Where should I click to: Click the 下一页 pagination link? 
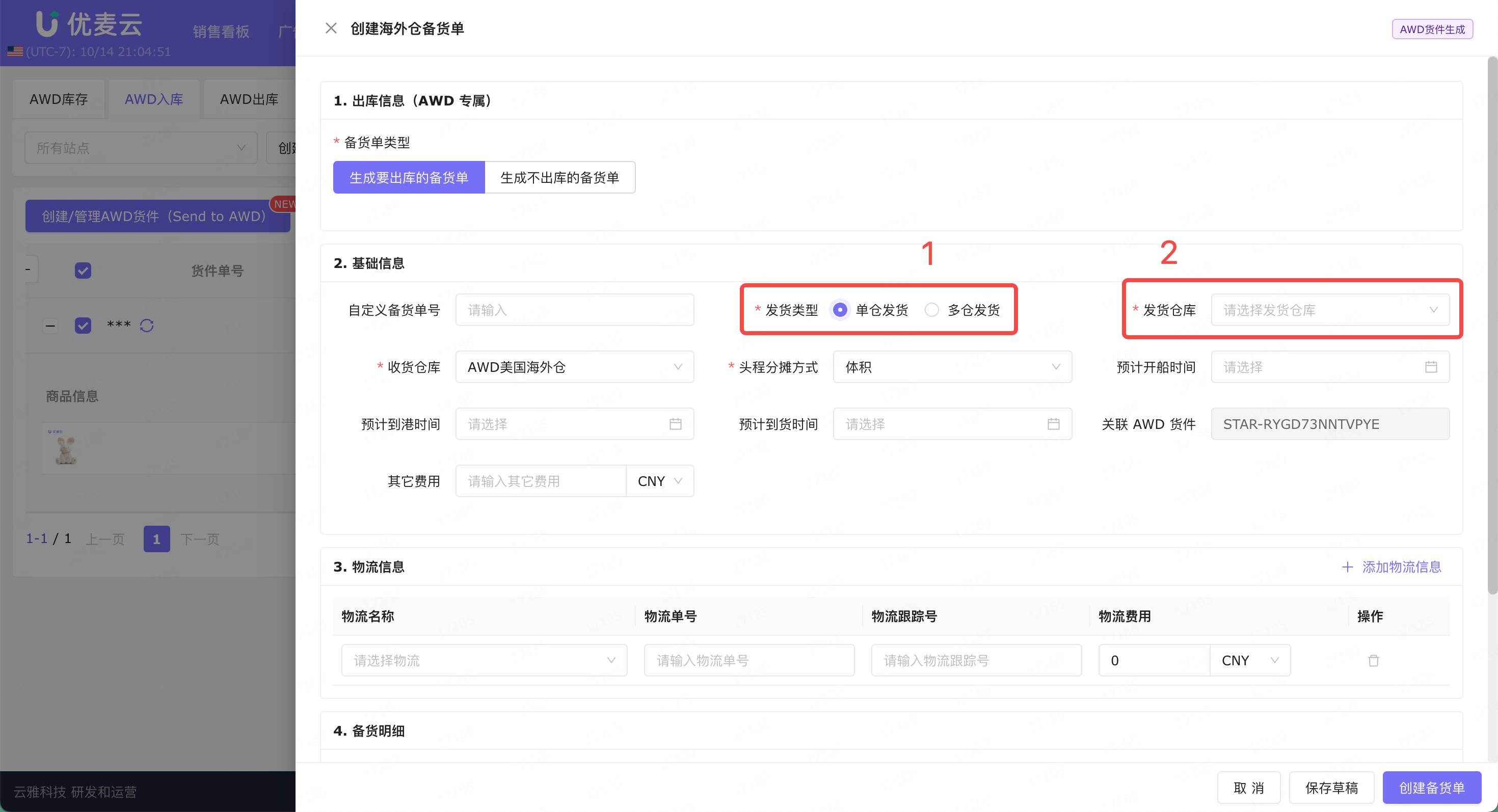tap(199, 539)
